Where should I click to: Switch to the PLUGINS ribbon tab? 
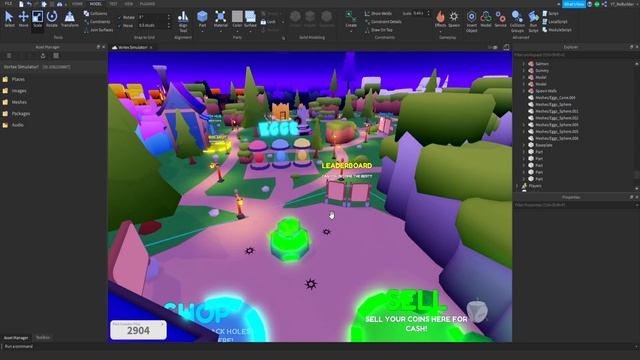[x=147, y=4]
